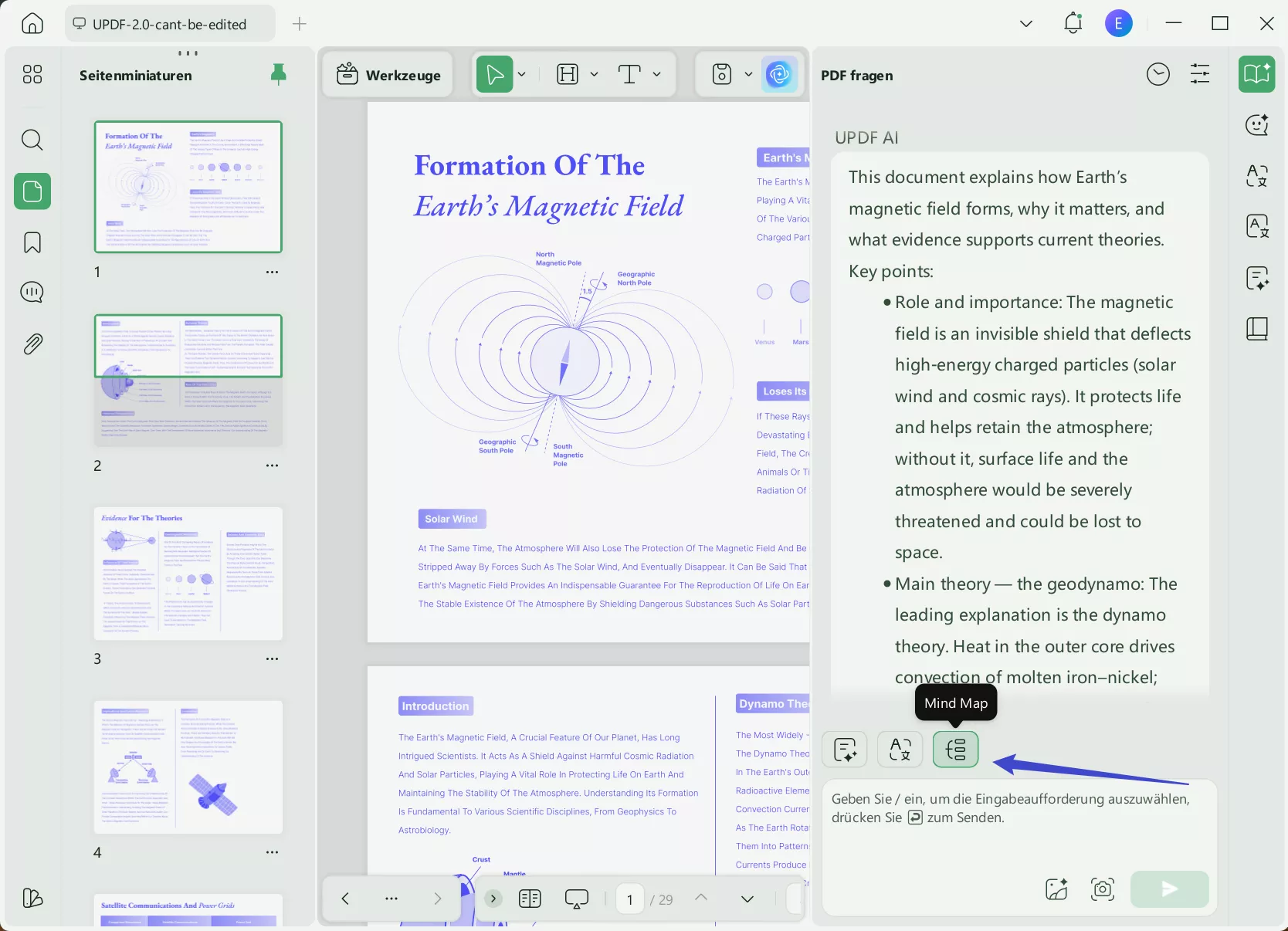Open the comments sidebar panel
Image resolution: width=1288 pixels, height=931 pixels.
(32, 293)
